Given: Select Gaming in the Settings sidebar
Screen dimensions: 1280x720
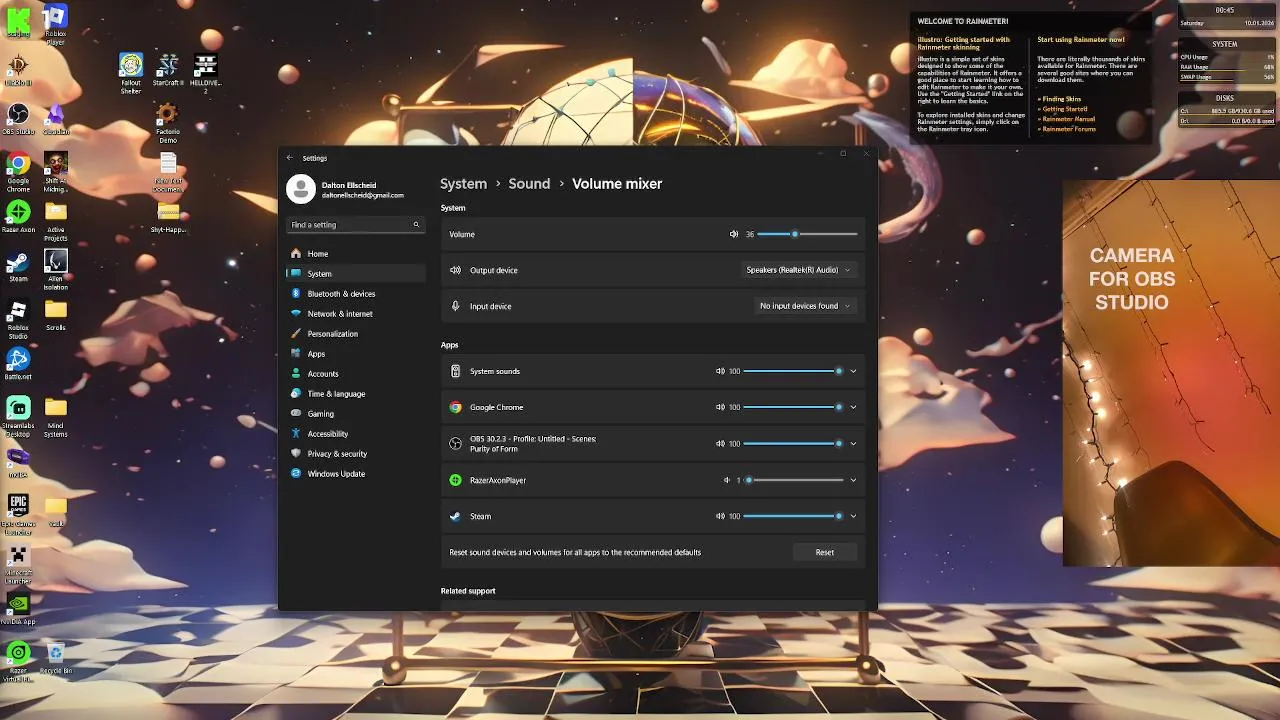Looking at the screenshot, I should coord(356,414).
